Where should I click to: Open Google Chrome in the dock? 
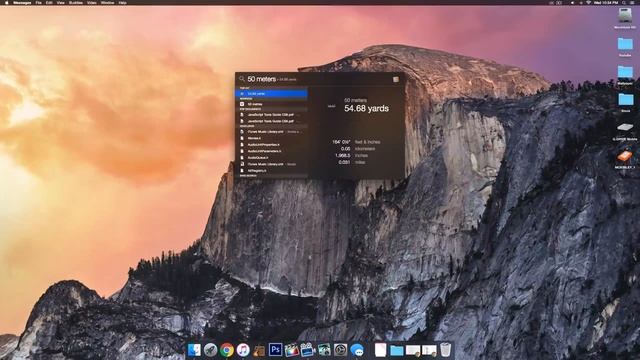tap(227, 350)
